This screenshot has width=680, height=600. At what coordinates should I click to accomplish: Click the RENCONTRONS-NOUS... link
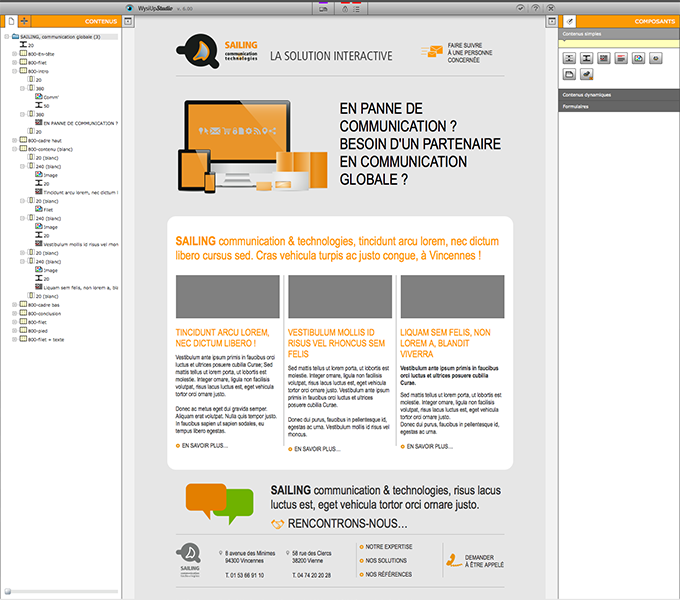pos(347,523)
